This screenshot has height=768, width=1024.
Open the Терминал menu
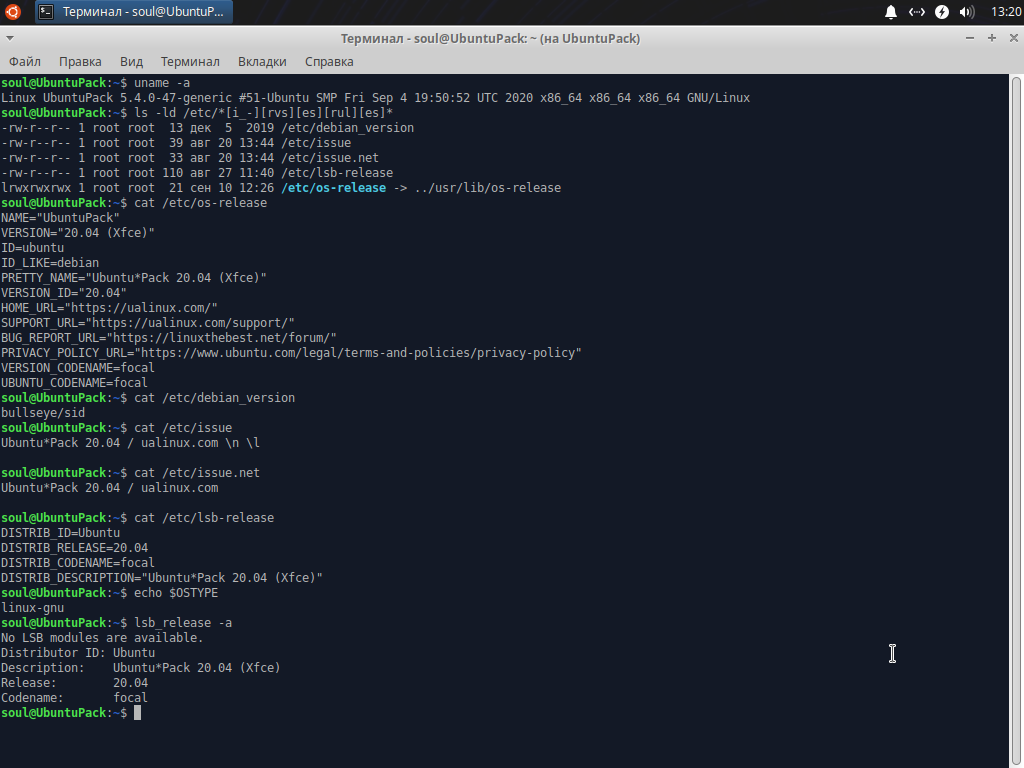pos(190,61)
